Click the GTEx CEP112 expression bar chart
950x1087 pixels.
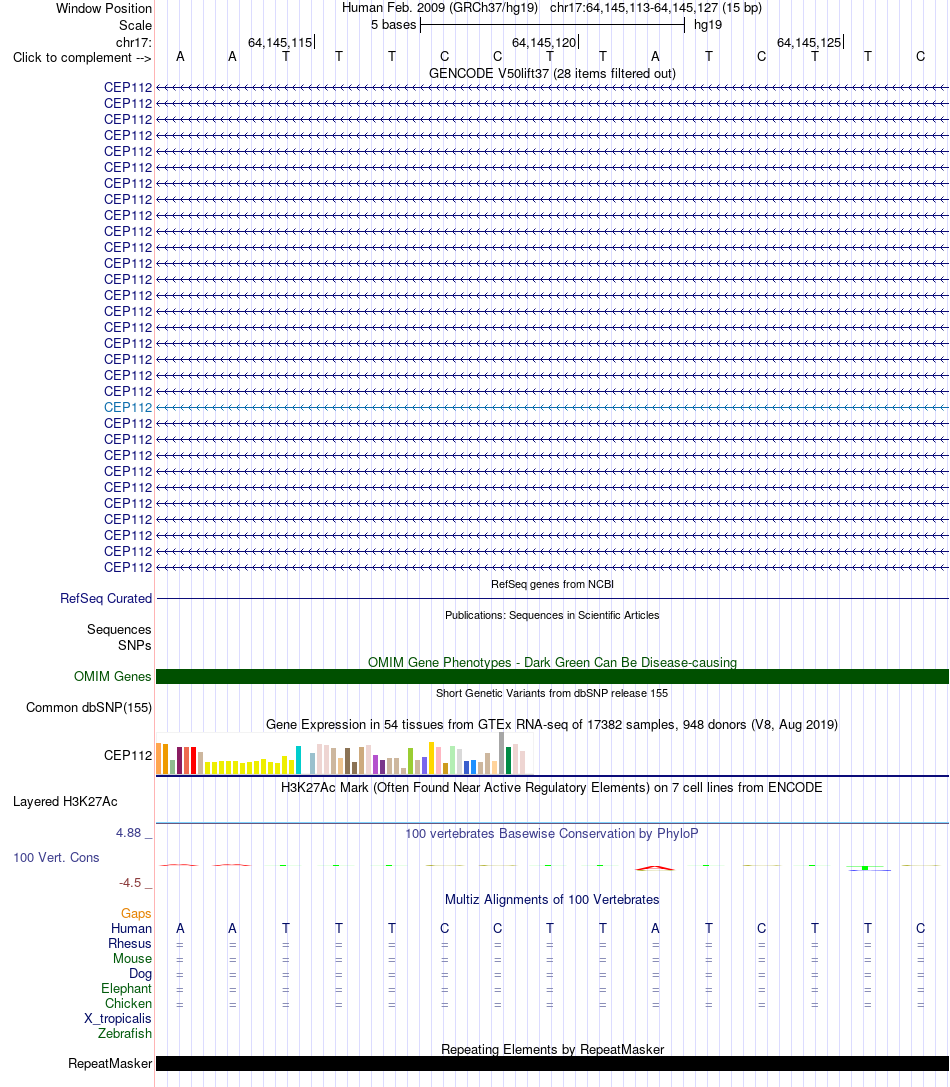coord(343,754)
